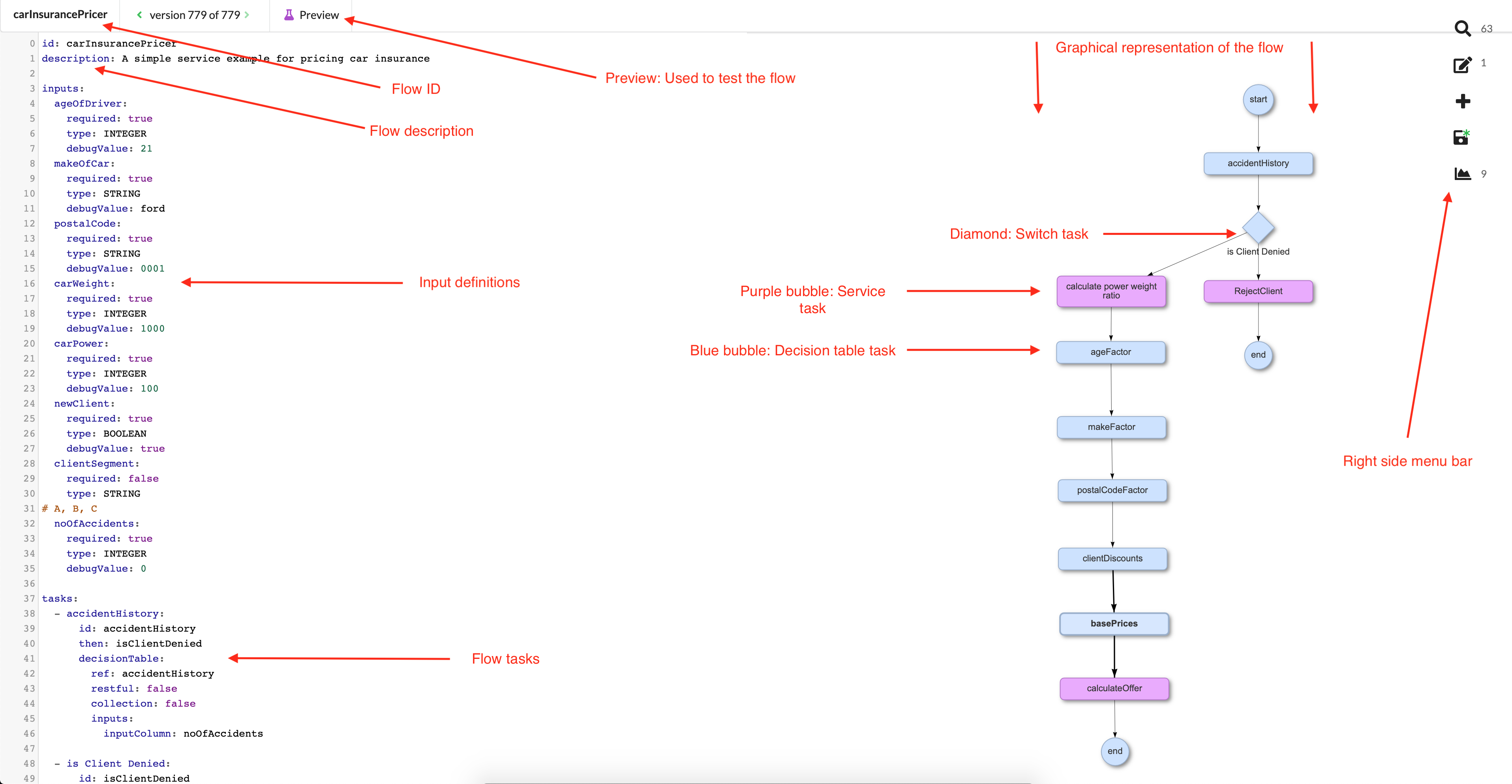Click the search magnifier icon
This screenshot has height=784, width=1512.
(x=1462, y=28)
